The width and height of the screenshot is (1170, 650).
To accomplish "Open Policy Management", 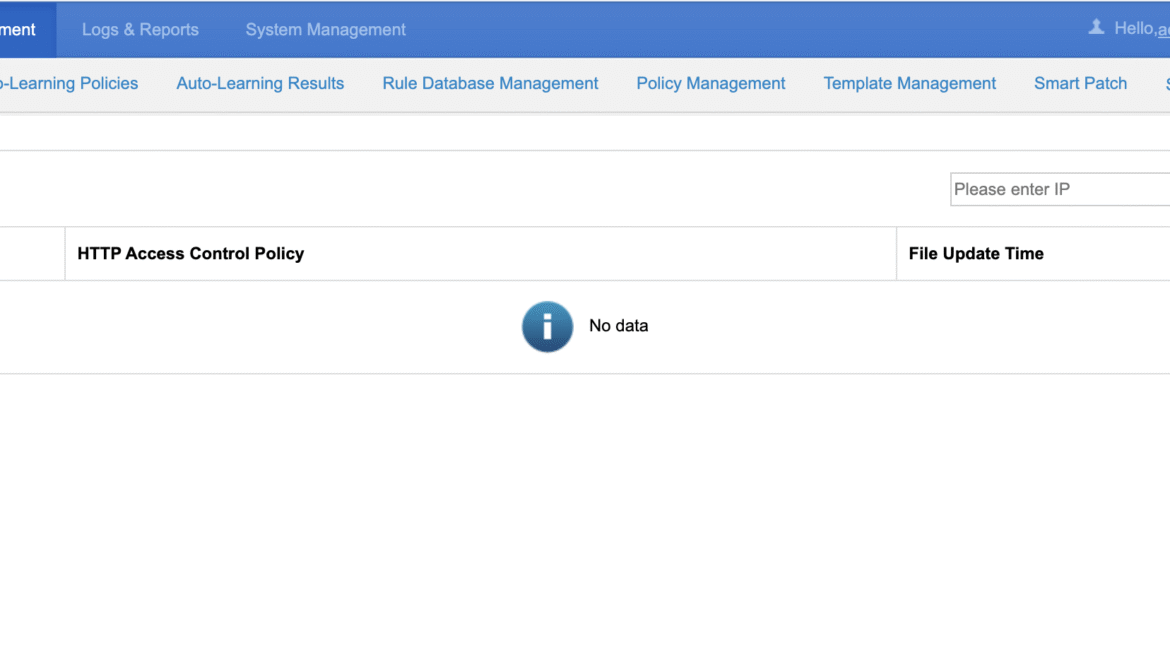I will click(711, 83).
